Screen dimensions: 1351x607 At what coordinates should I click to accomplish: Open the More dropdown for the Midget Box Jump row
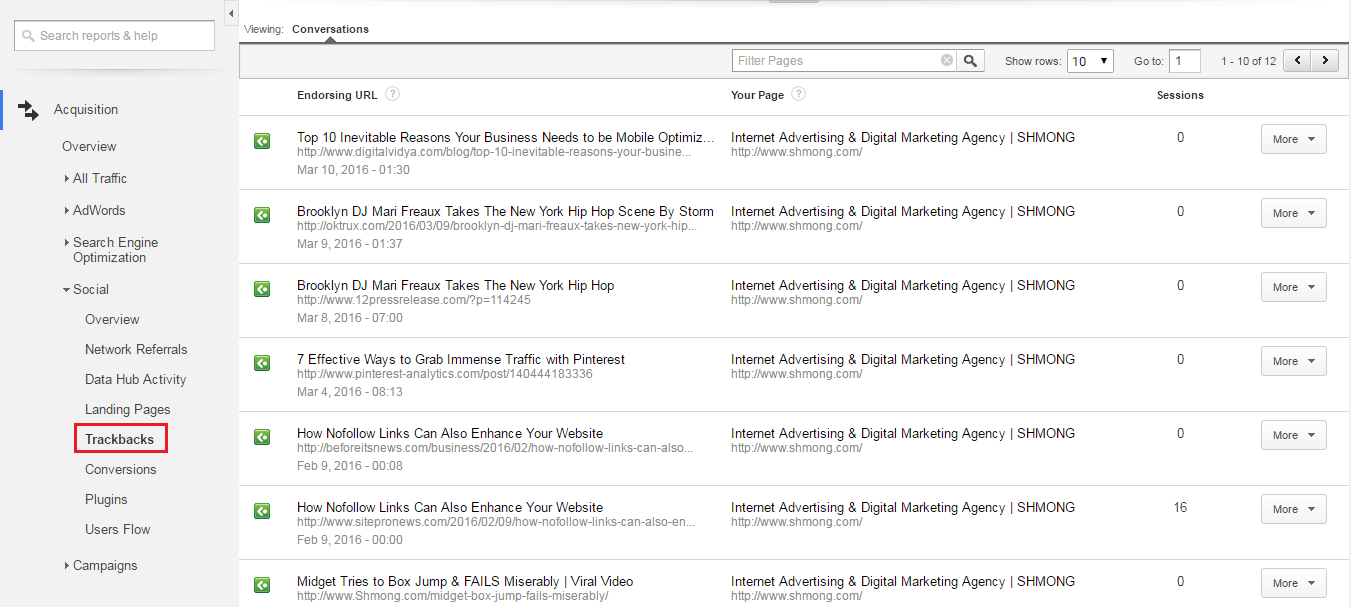(x=1294, y=583)
